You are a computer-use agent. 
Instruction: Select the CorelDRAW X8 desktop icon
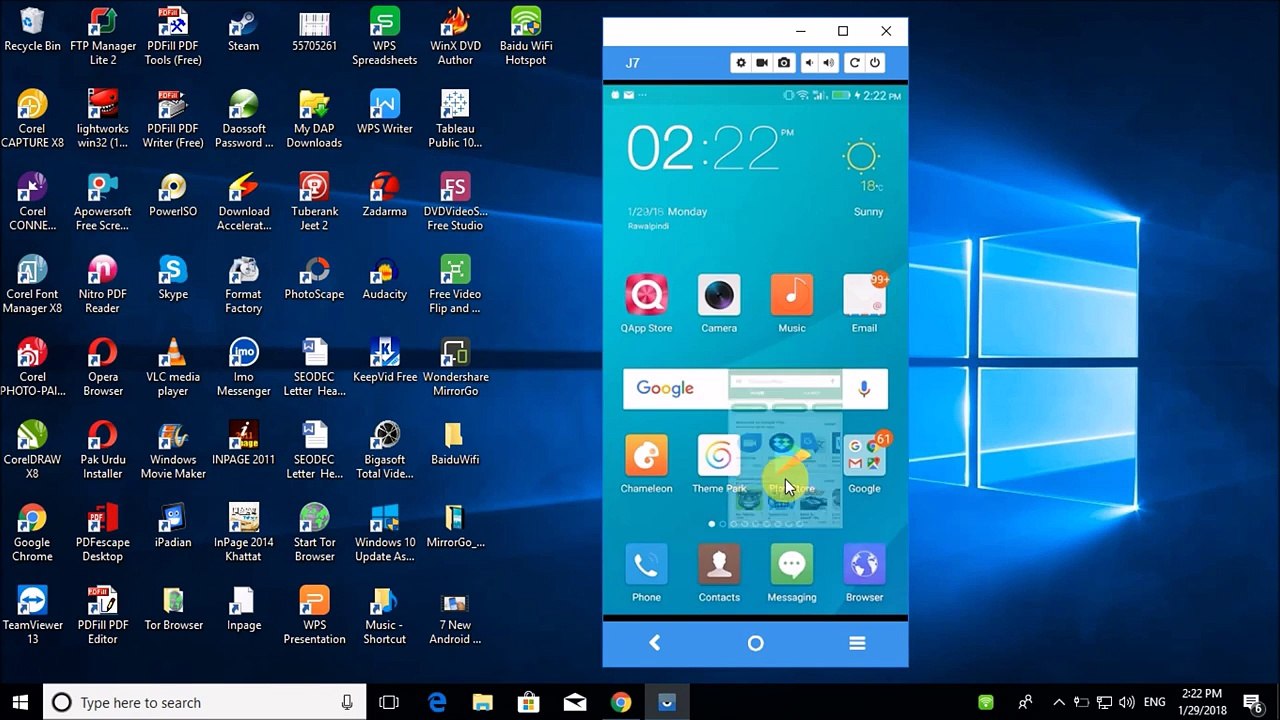coord(32,451)
